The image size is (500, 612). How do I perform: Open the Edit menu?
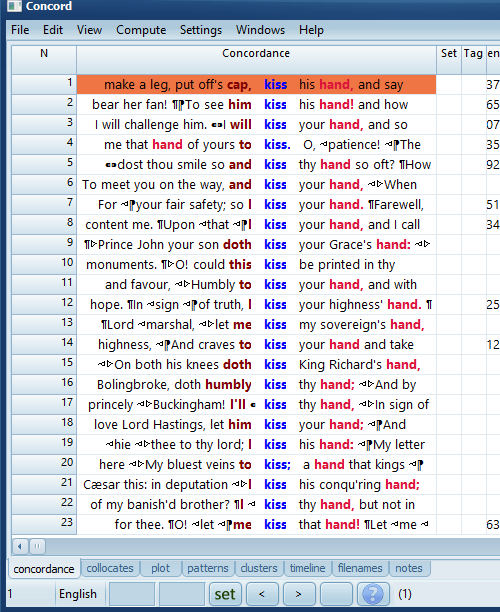[x=53, y=30]
